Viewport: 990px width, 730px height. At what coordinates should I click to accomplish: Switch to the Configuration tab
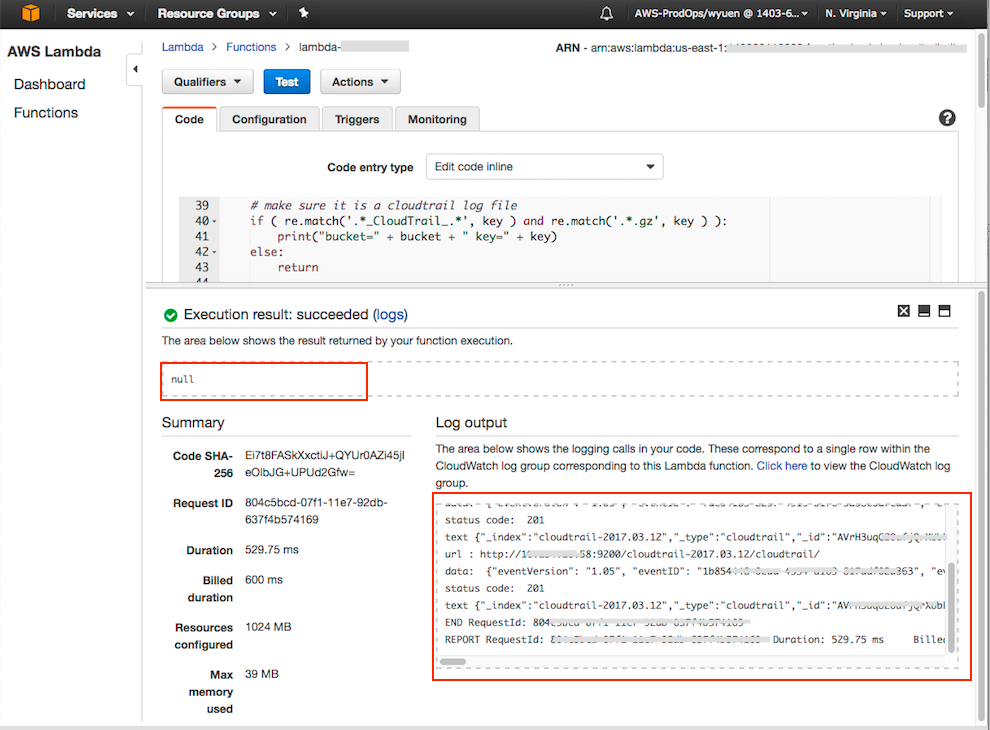click(x=269, y=119)
